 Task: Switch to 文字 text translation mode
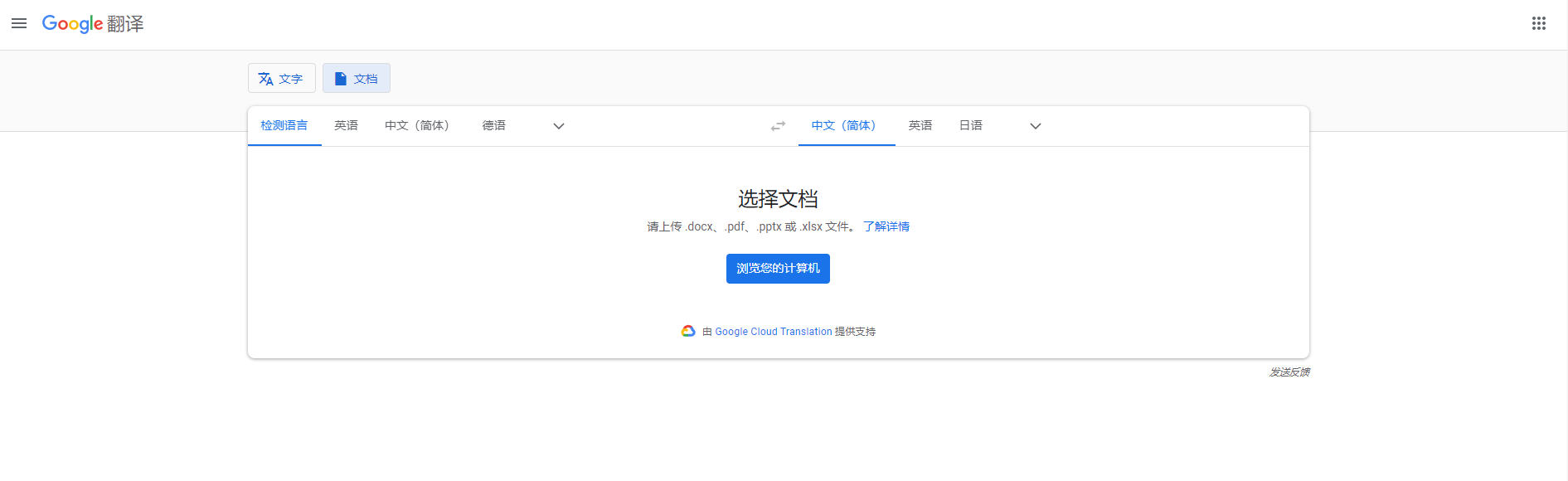(x=281, y=79)
